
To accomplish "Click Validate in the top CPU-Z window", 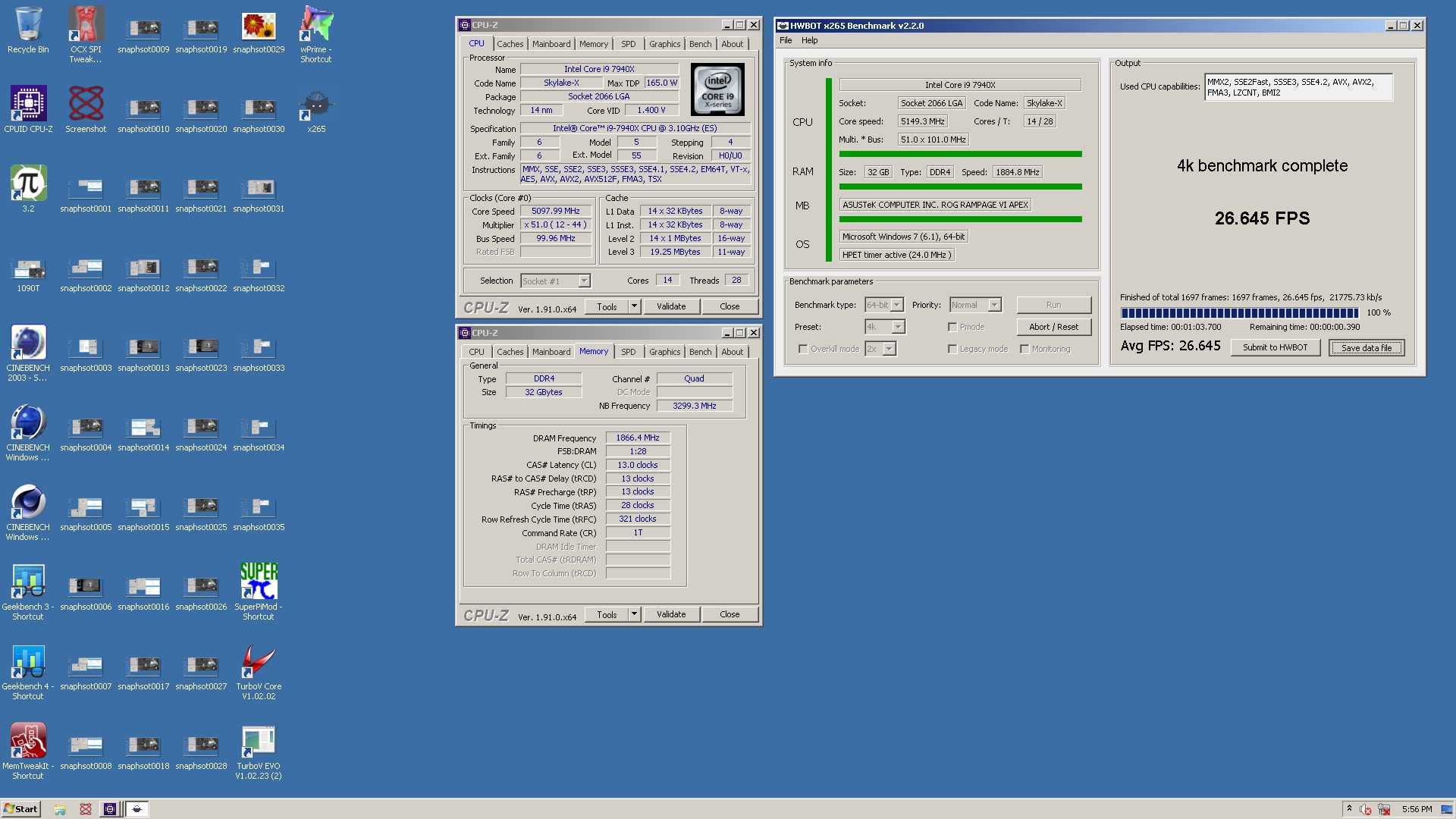I will (671, 306).
